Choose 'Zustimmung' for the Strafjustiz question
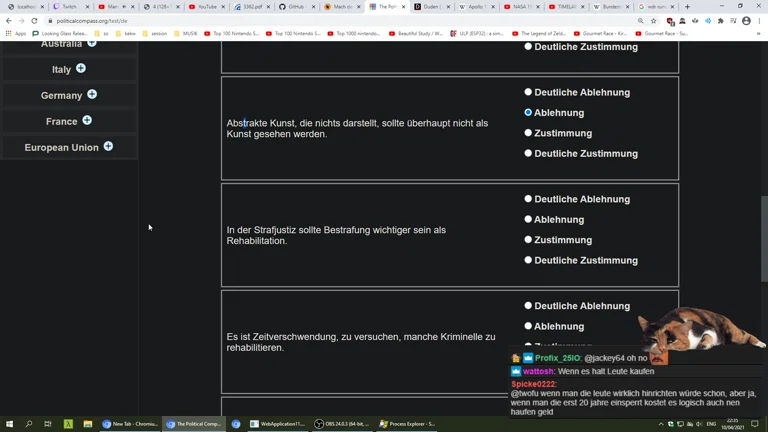 click(528, 240)
